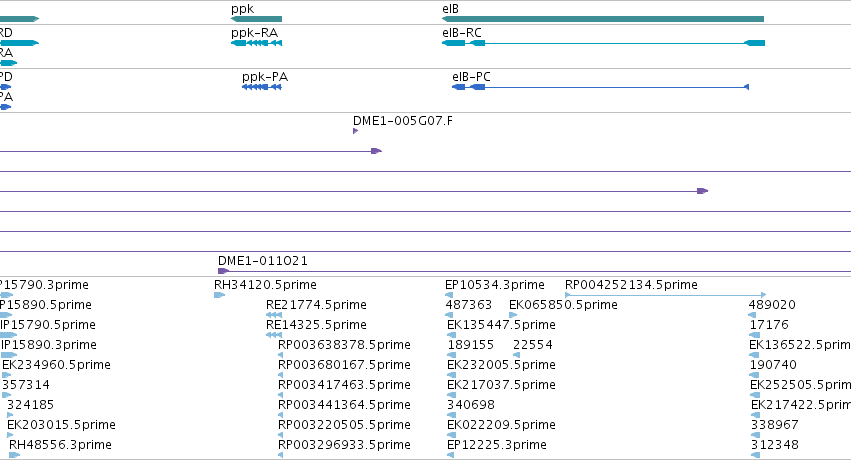Click the 189155 EST label

coord(471,345)
